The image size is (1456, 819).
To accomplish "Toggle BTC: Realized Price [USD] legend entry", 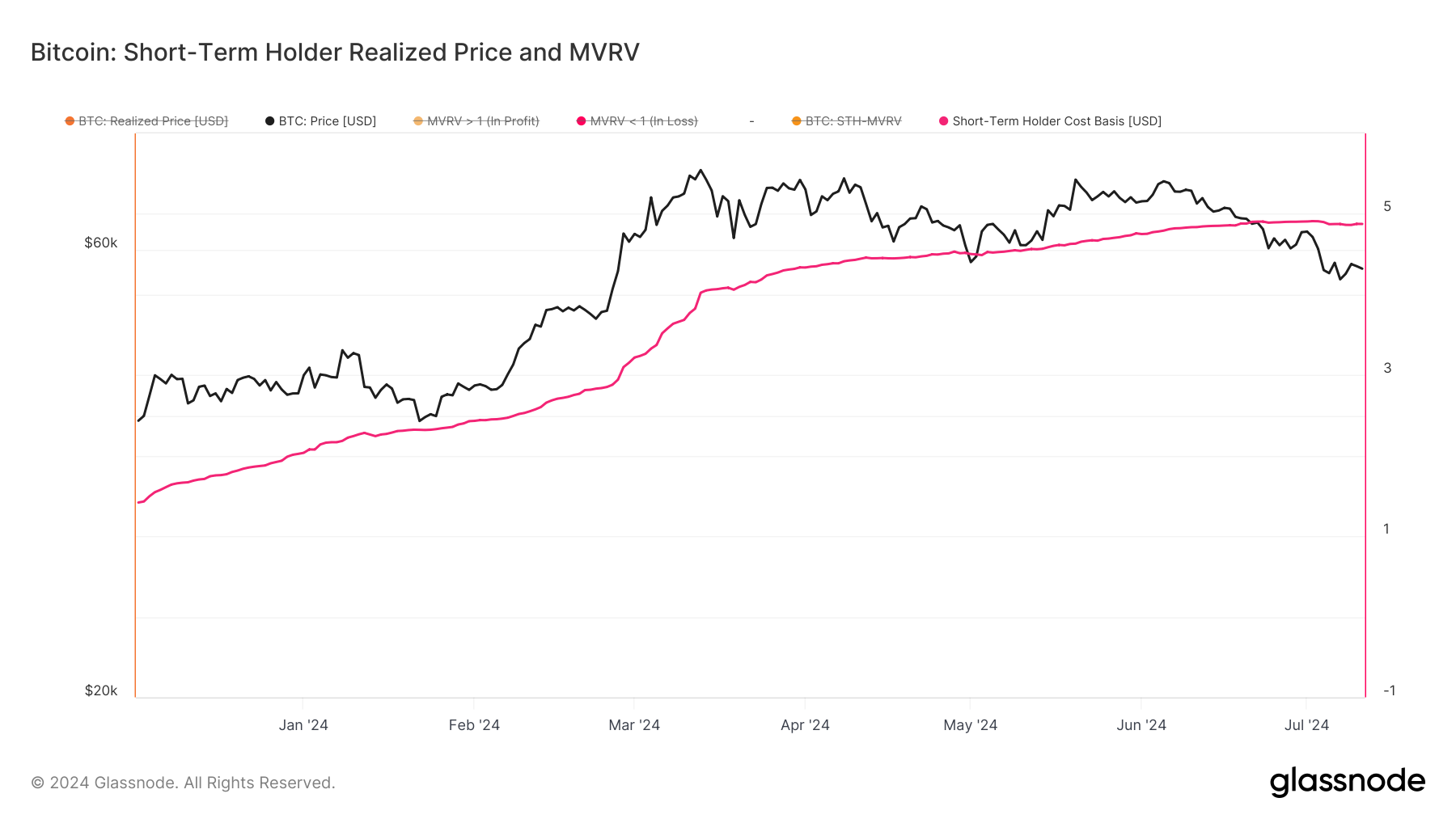I will tap(146, 121).
